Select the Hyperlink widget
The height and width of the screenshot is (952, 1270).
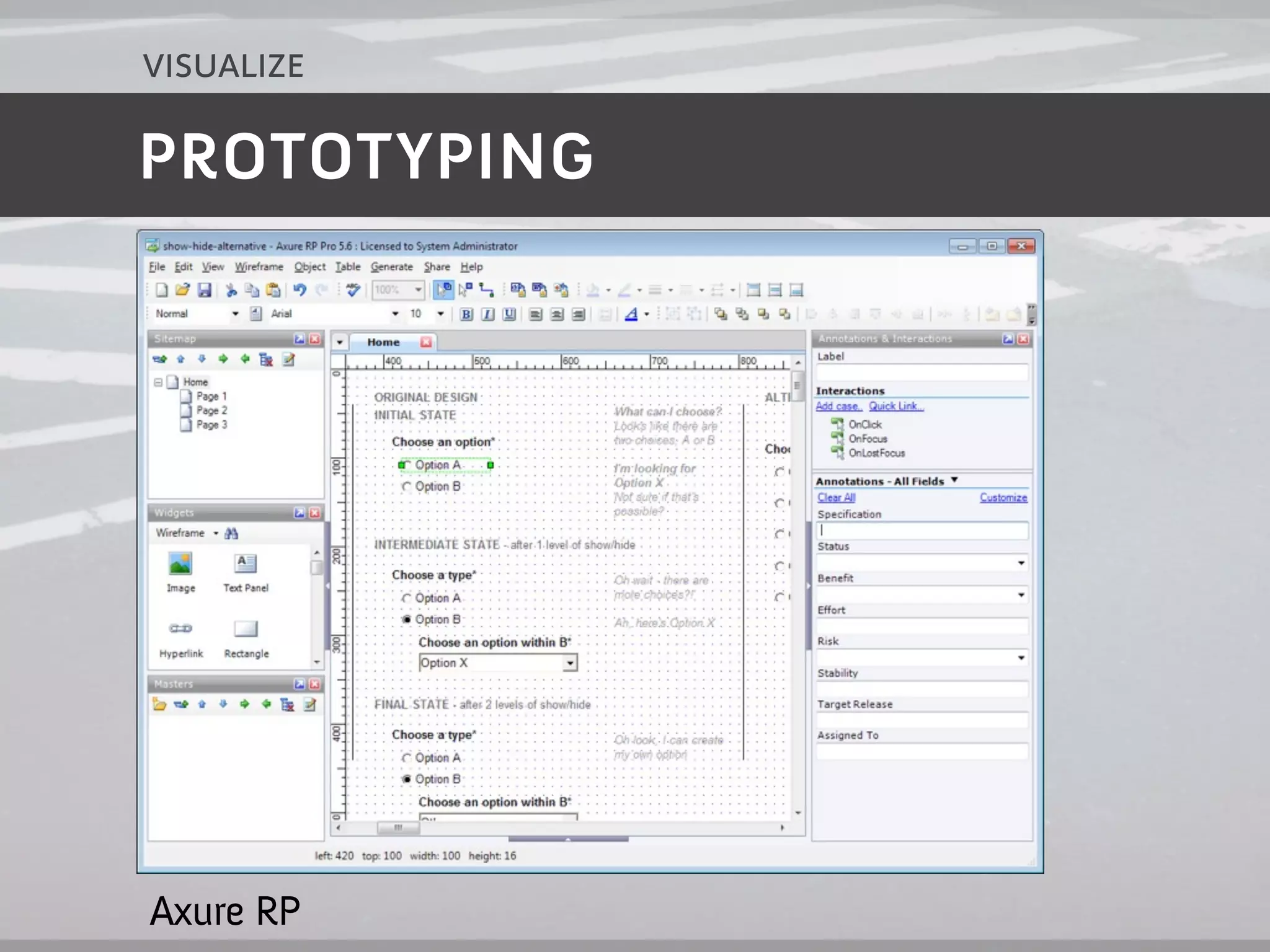(x=180, y=638)
